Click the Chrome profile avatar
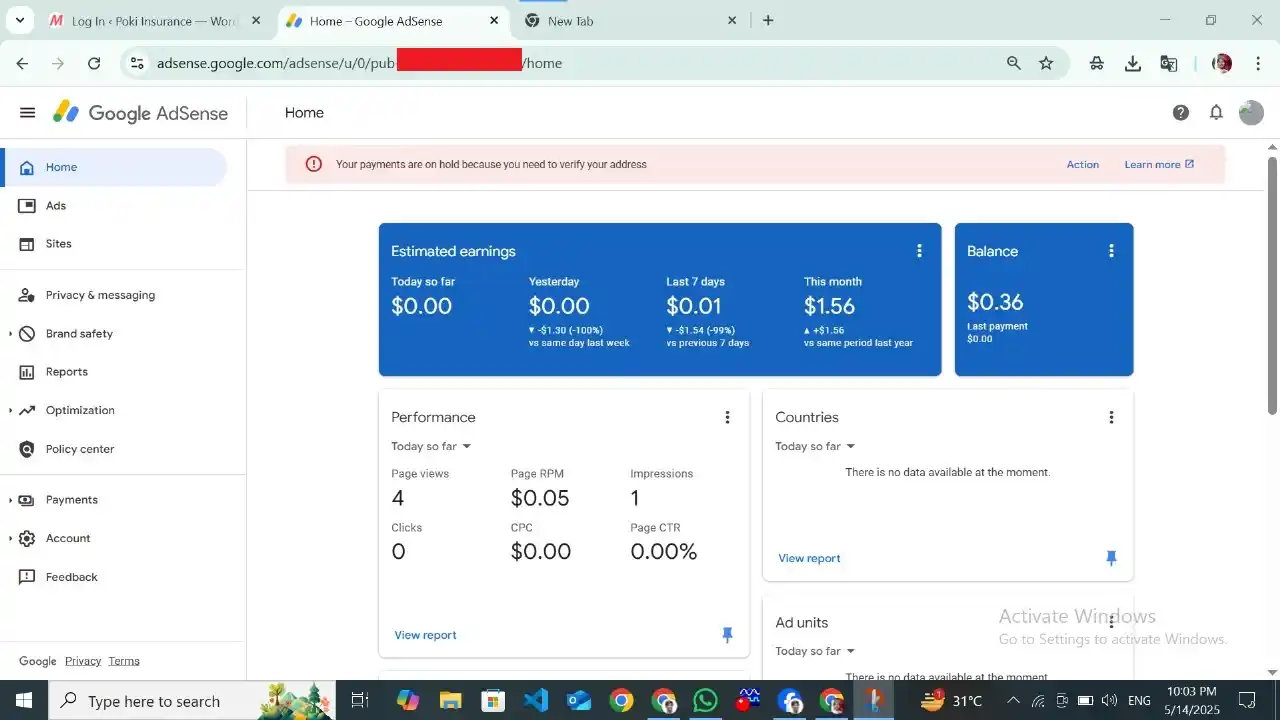Screen dimensions: 1280x720 click(1222, 63)
